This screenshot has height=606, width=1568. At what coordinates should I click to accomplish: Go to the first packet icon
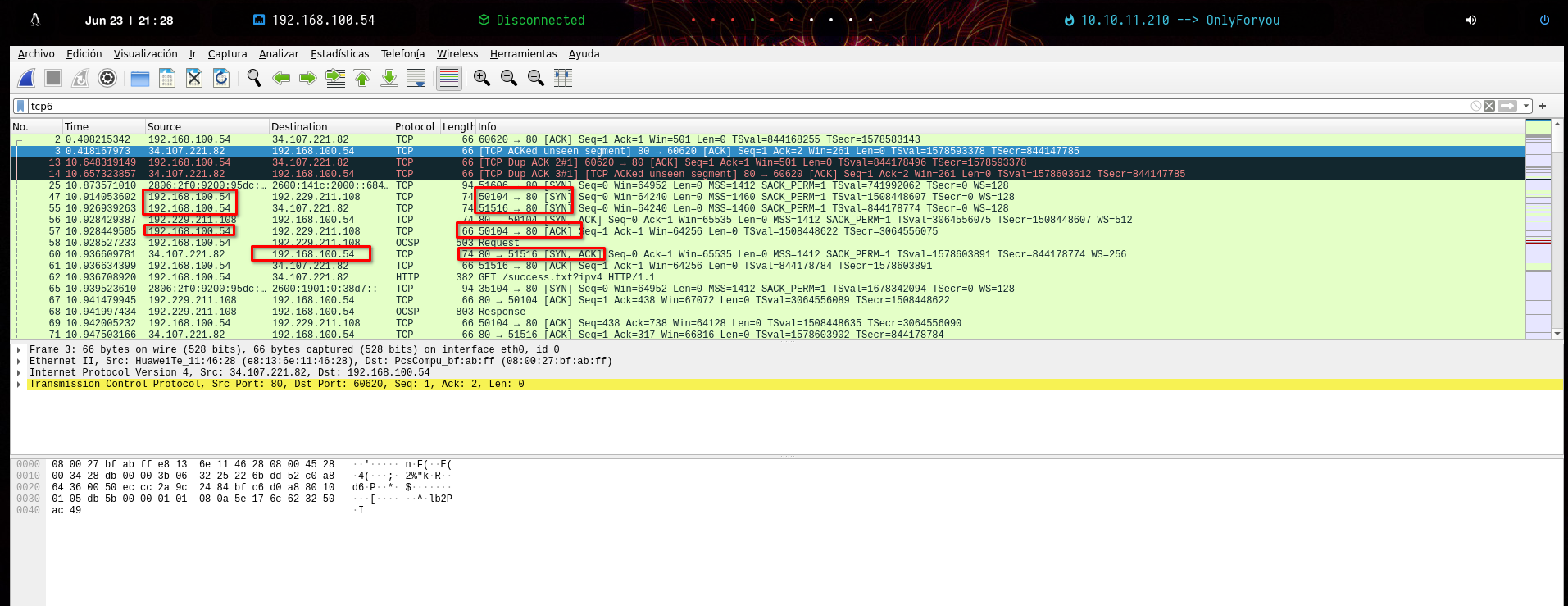(x=362, y=78)
